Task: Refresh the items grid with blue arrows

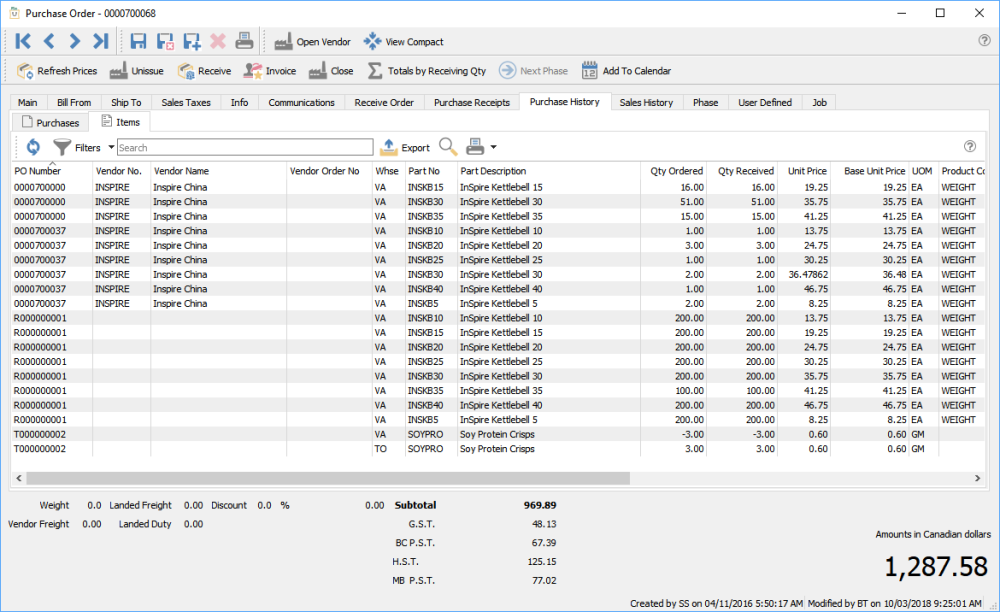Action: (33, 147)
